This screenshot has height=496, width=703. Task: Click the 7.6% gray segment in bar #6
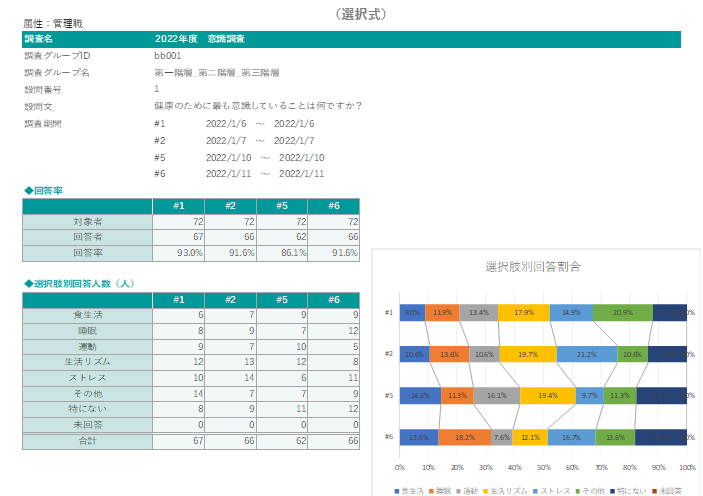click(502, 437)
